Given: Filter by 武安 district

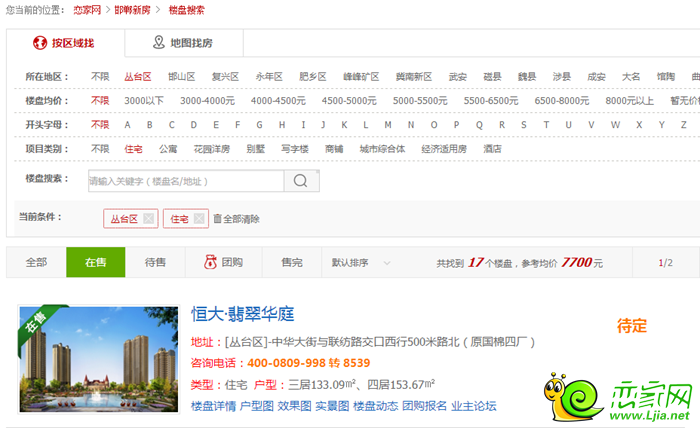Looking at the screenshot, I should (458, 77).
